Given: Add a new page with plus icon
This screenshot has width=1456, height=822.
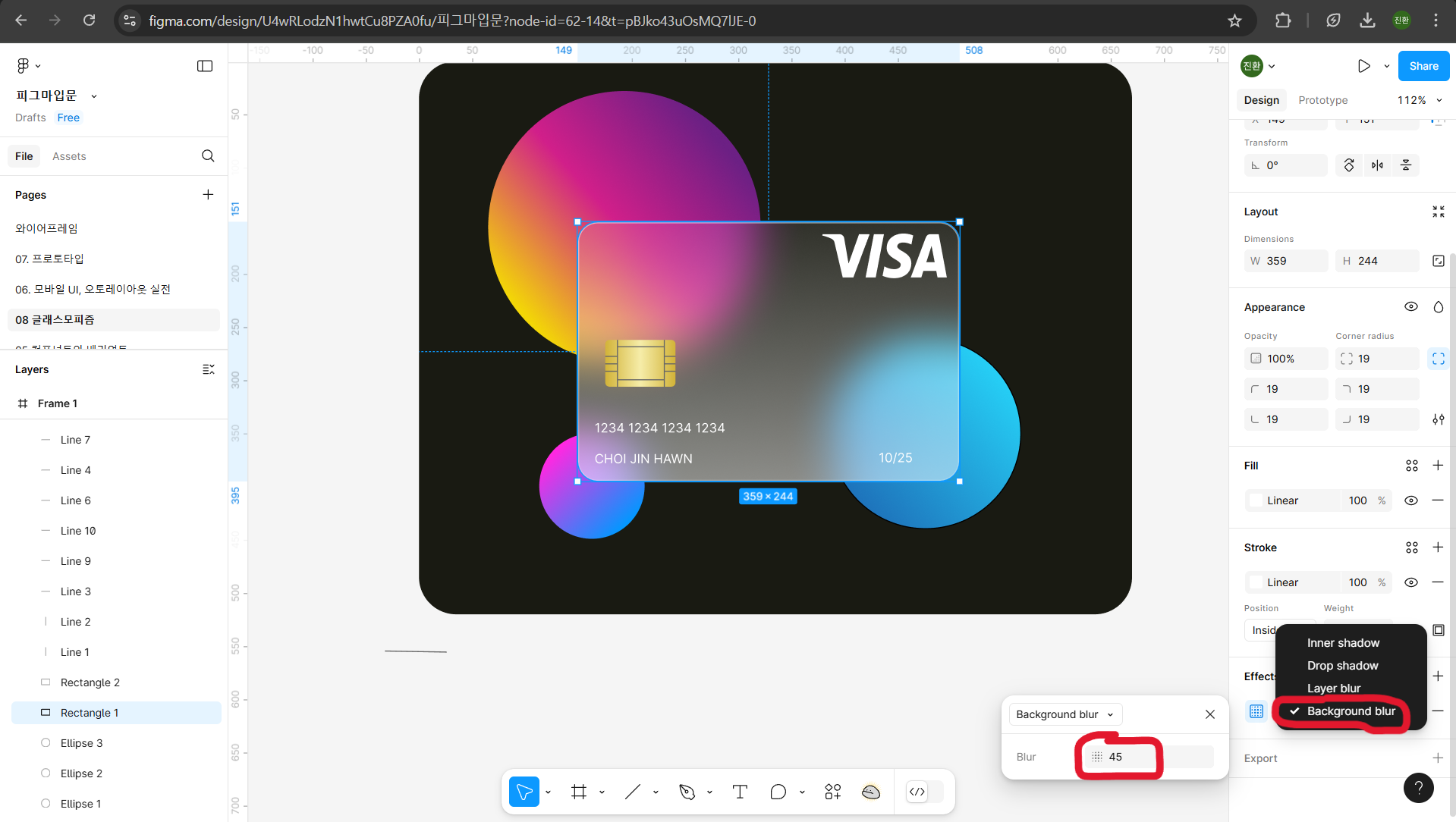Looking at the screenshot, I should [x=208, y=195].
